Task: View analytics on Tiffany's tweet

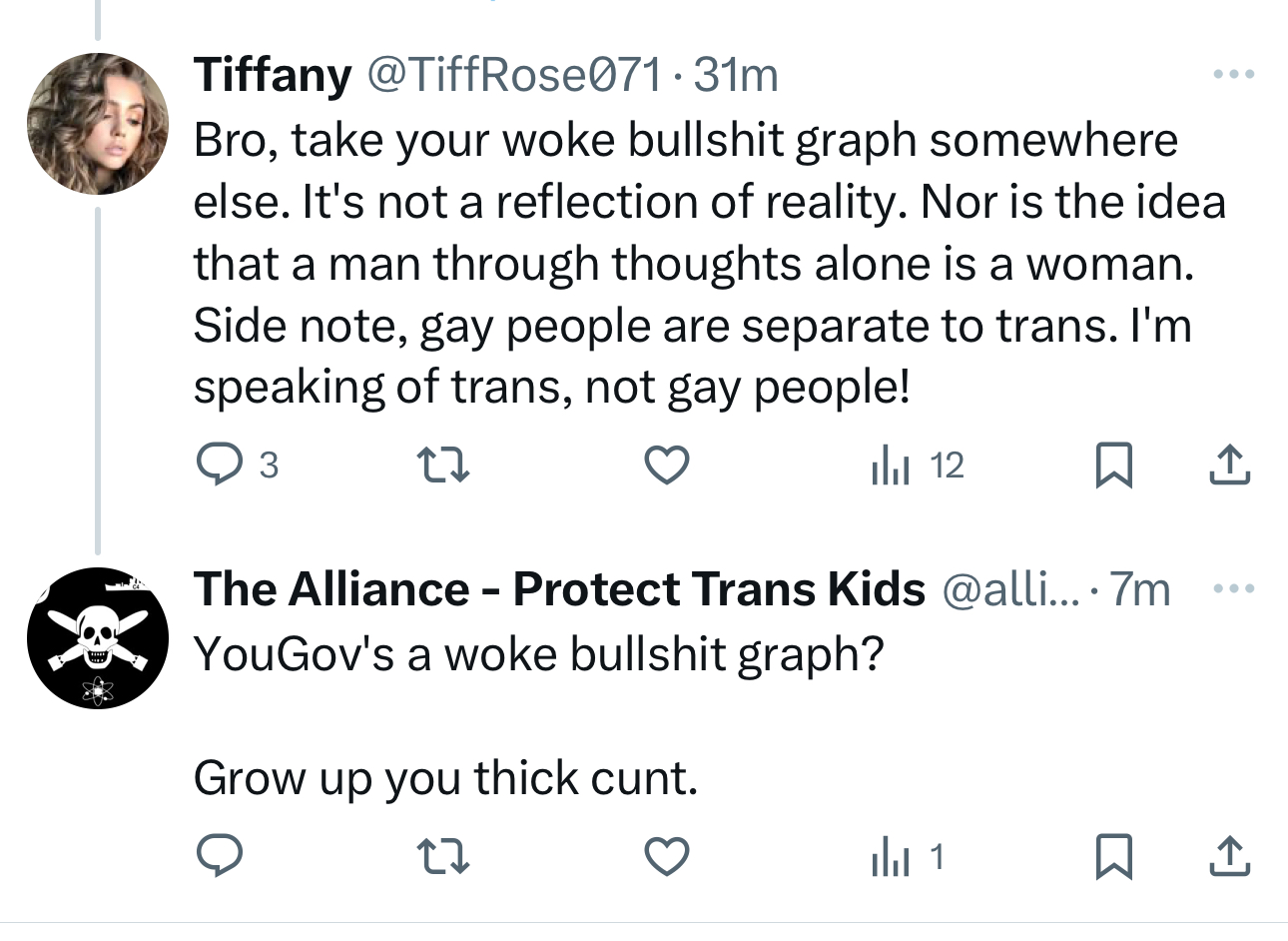Action: coord(891,466)
